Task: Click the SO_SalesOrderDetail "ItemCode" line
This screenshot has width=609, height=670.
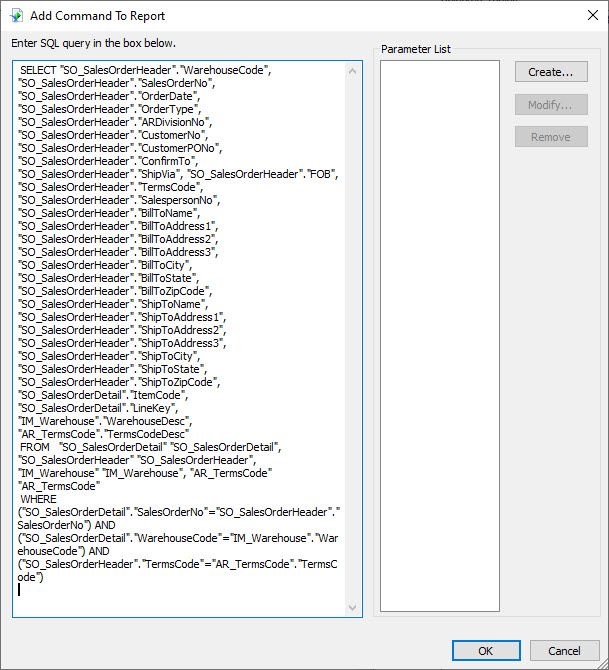Action: point(103,395)
